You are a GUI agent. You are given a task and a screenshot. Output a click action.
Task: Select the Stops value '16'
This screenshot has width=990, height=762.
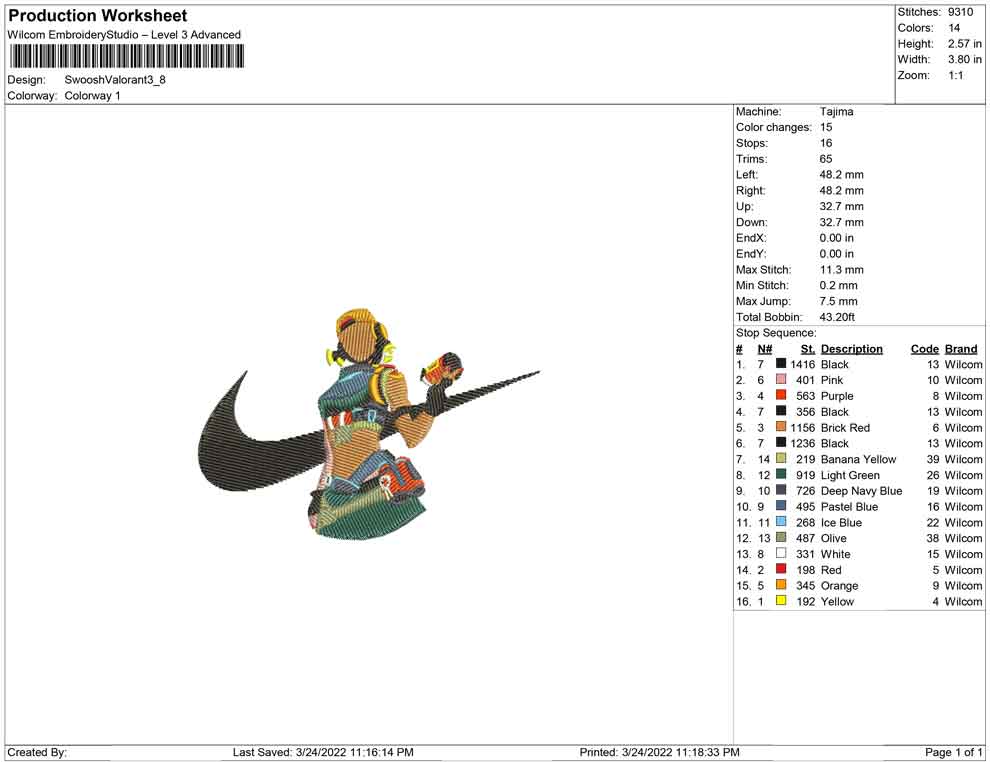(x=826, y=143)
